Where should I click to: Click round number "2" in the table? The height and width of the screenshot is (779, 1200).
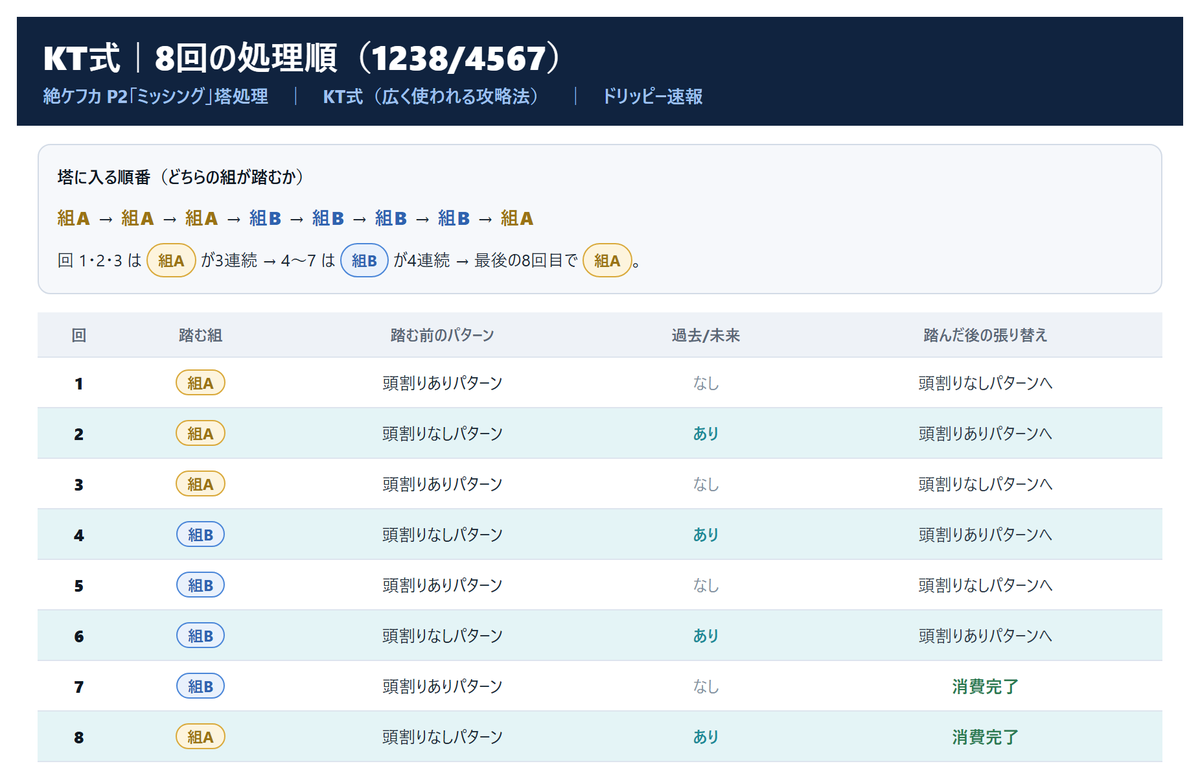point(79,434)
